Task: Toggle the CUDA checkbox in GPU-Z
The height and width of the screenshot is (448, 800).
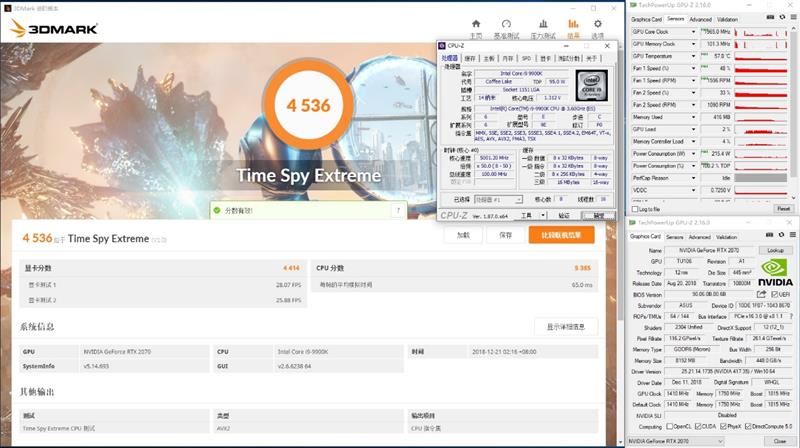Action: [698, 427]
